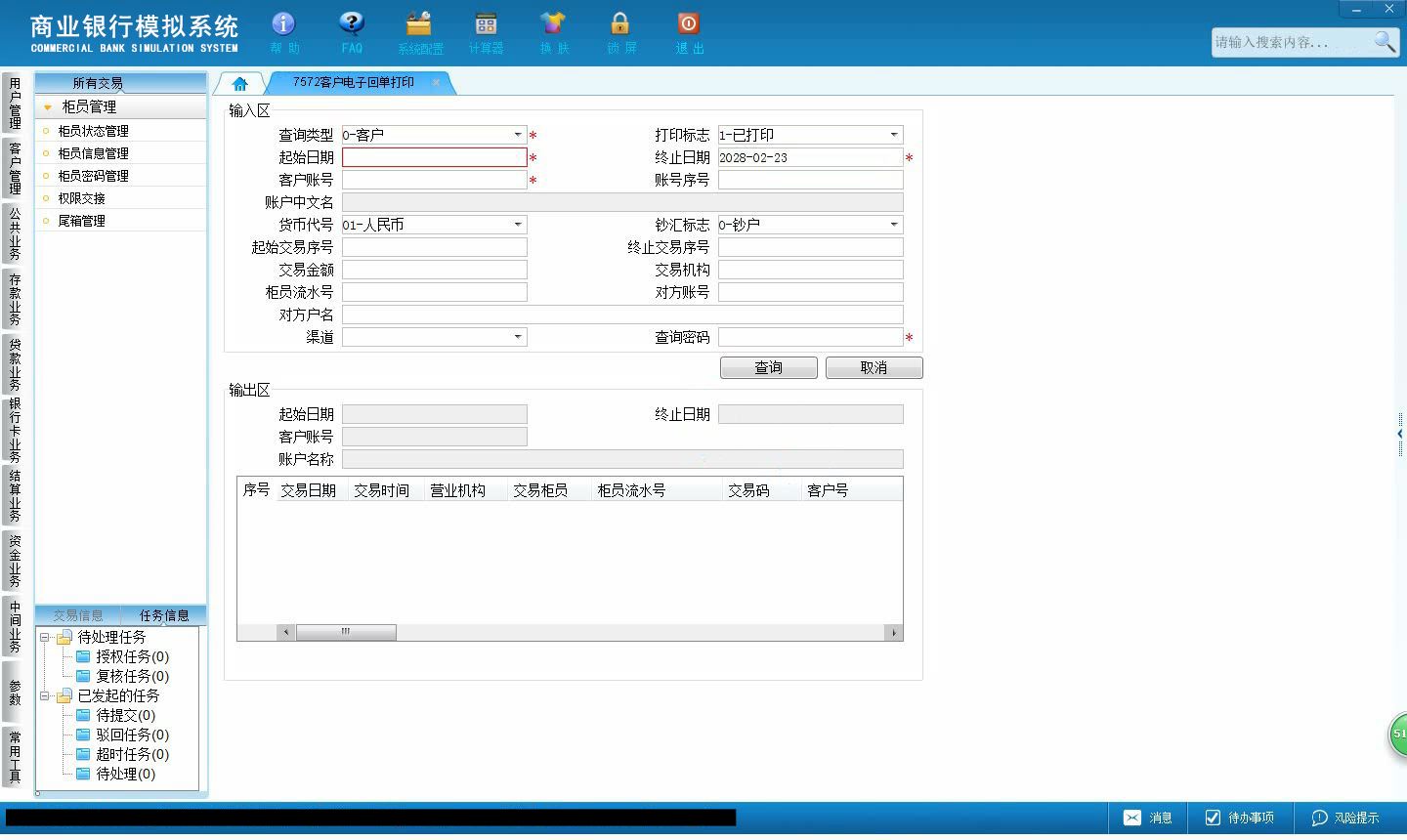The width and height of the screenshot is (1407, 840).
Task: Select the 待提交(0) task item
Action: [x=115, y=715]
